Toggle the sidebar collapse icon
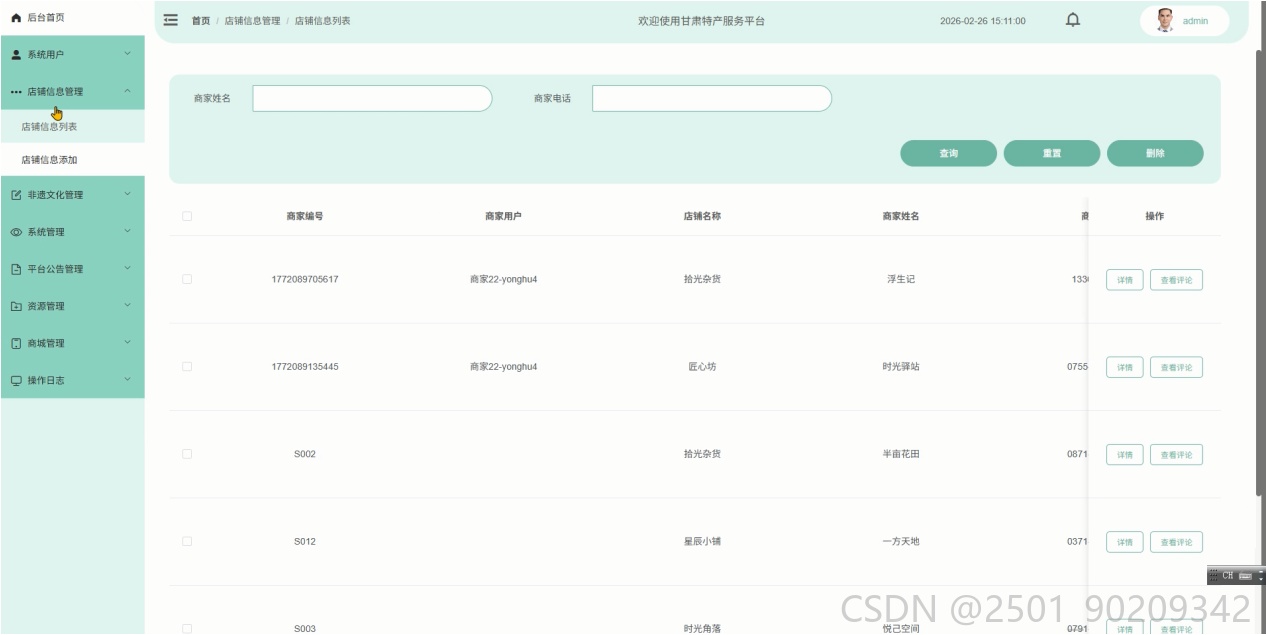Viewport: 1267px width, 635px height. 170,20
